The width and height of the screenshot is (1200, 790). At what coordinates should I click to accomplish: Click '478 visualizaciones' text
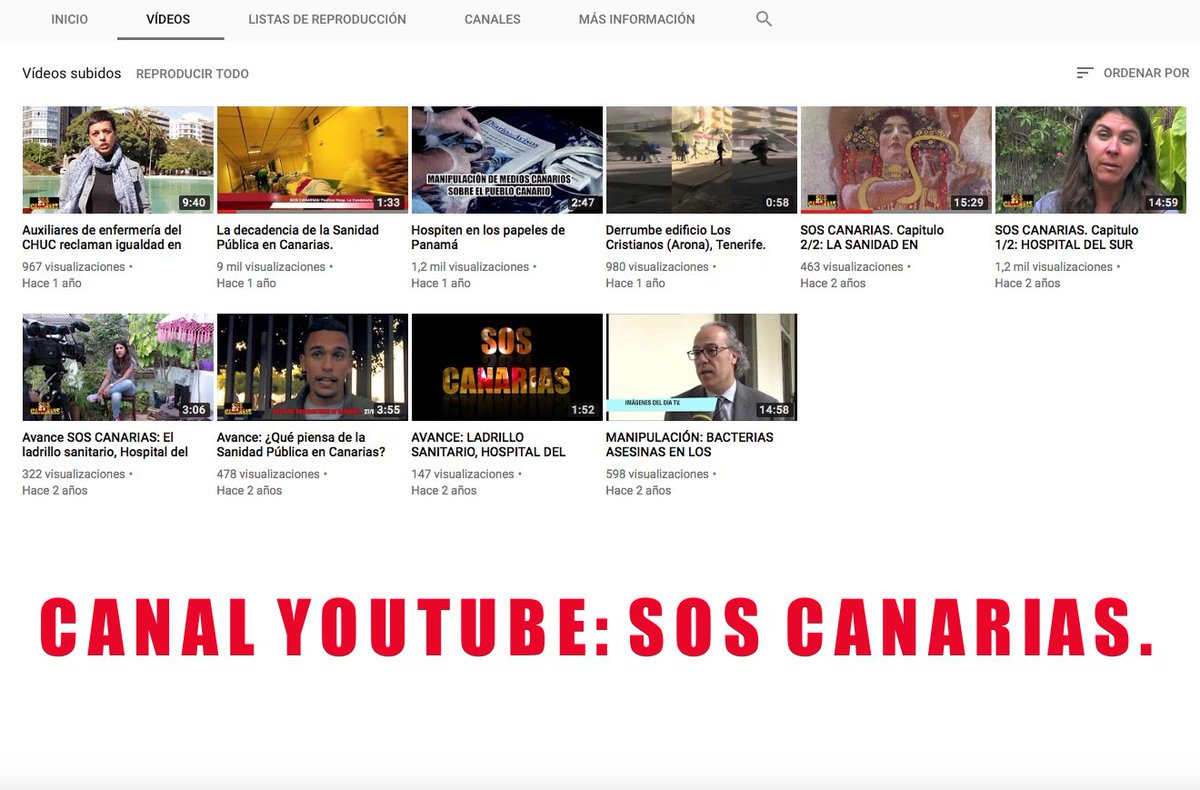coord(268,474)
